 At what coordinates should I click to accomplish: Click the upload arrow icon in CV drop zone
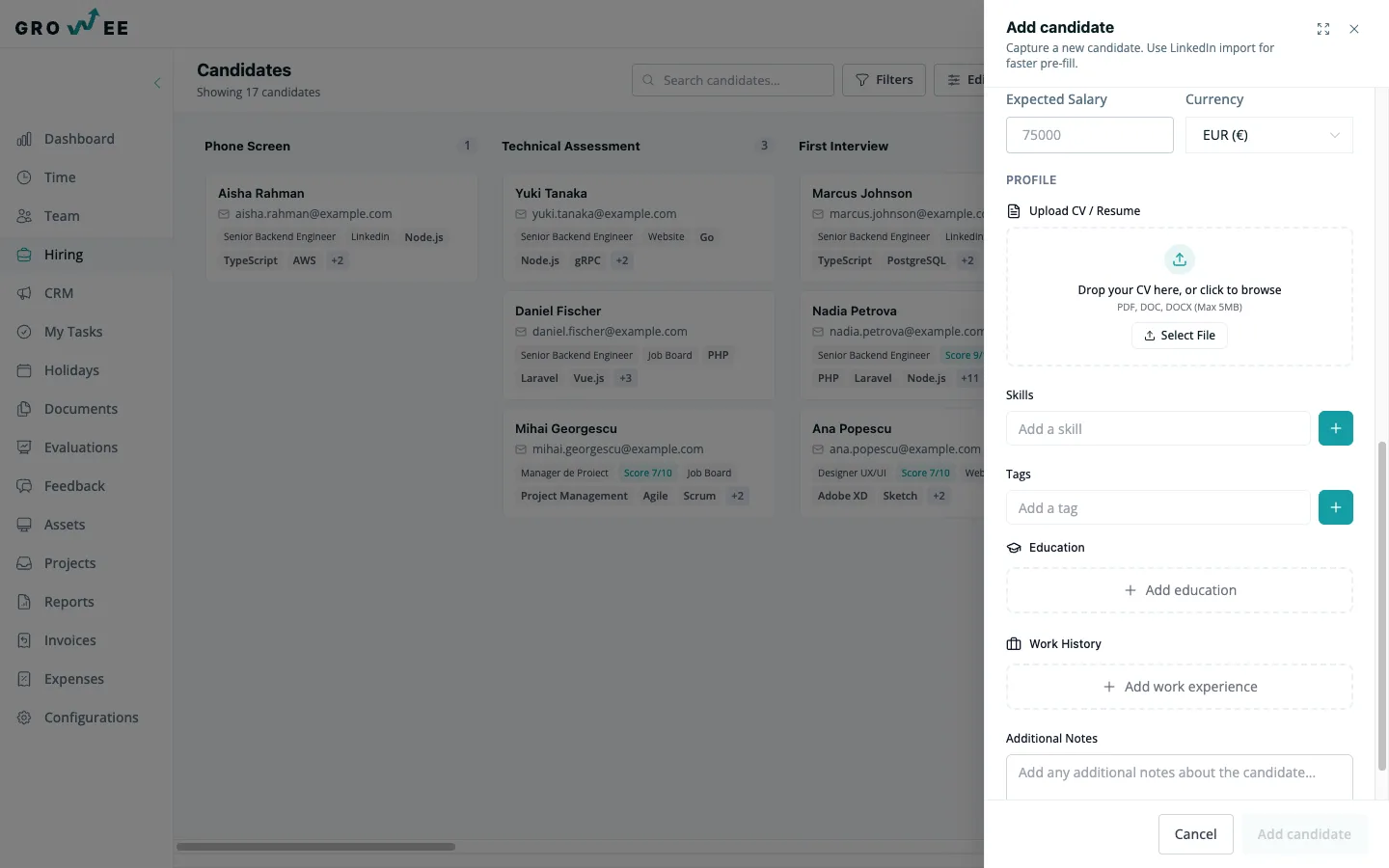coord(1180,259)
